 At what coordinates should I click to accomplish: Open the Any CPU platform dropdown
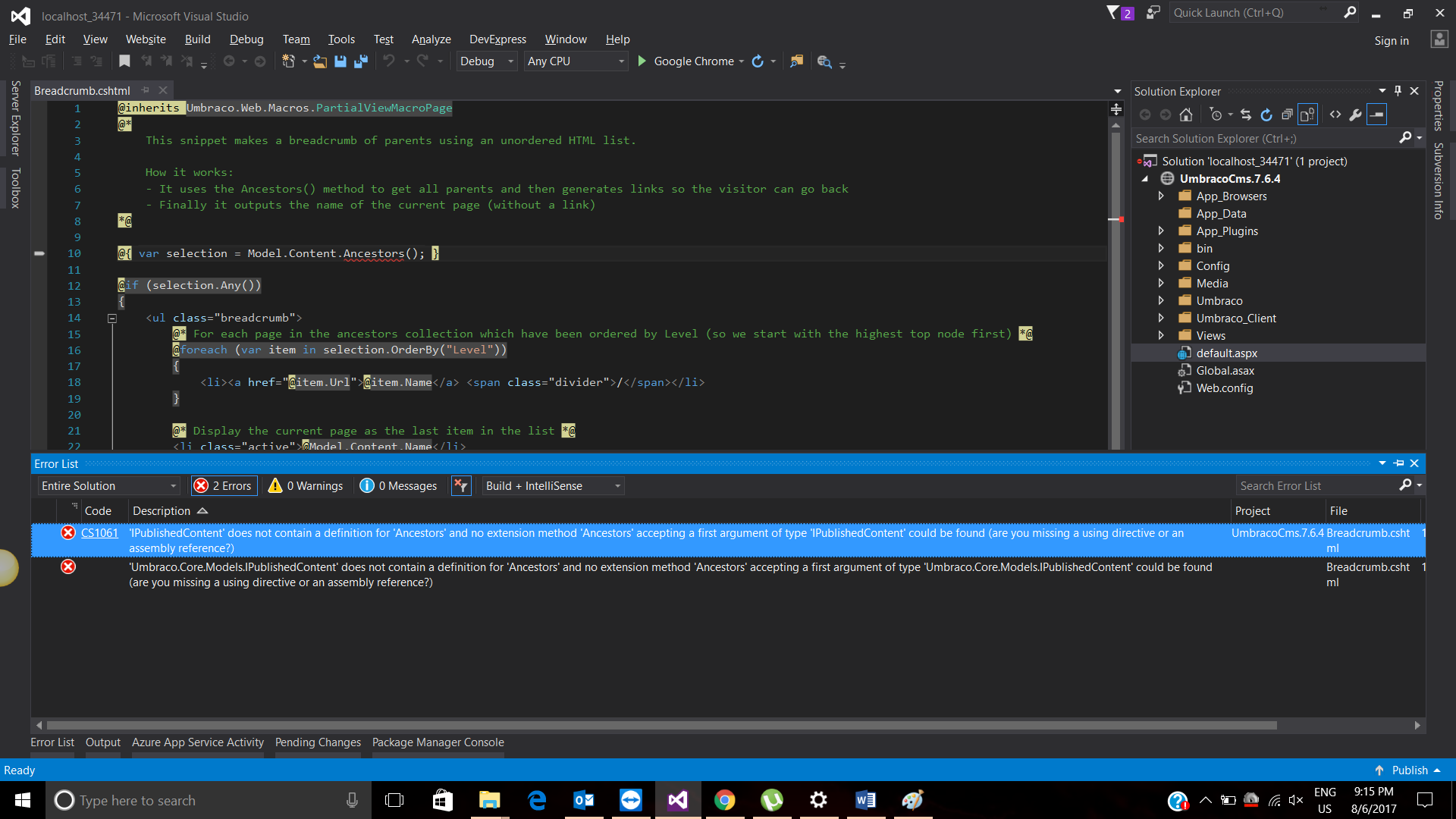coord(576,61)
